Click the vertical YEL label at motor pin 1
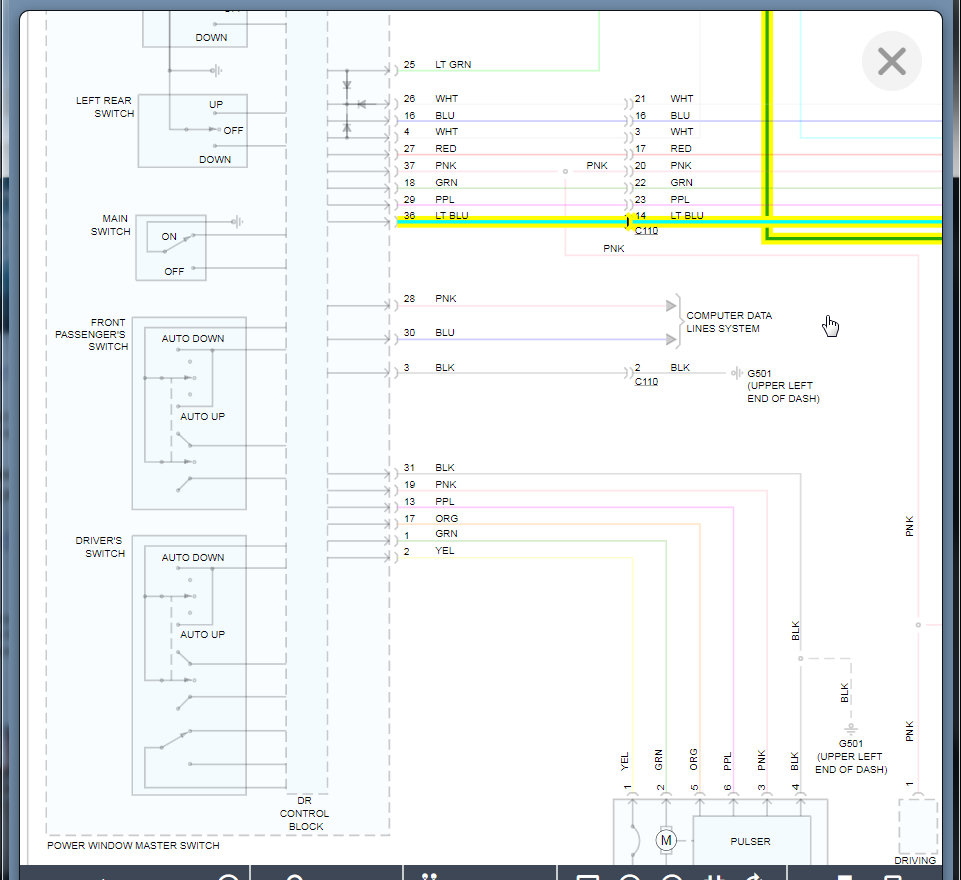The width and height of the screenshot is (961, 880). [625, 761]
